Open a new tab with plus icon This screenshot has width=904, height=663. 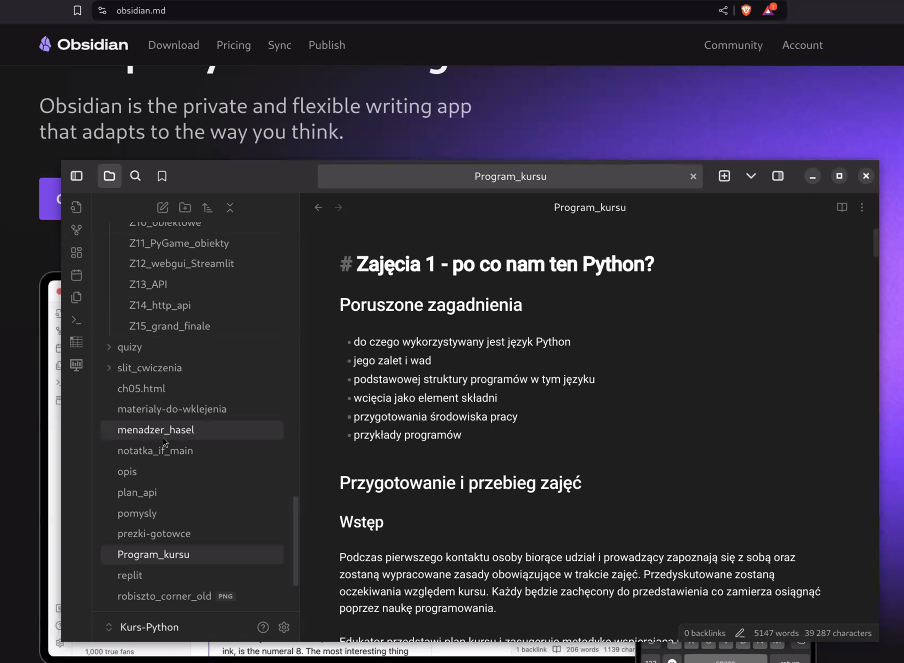pyautogui.click(x=725, y=176)
